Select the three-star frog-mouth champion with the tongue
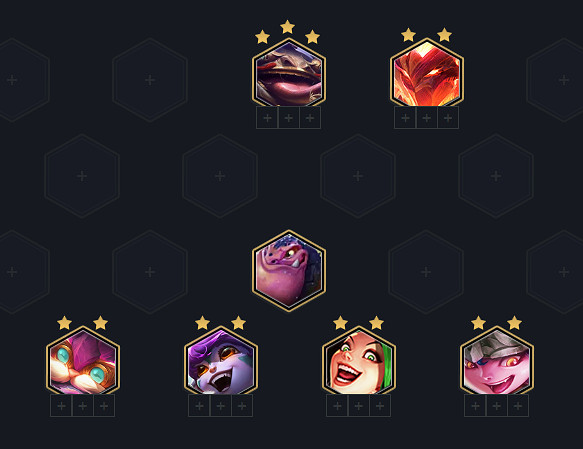The width and height of the screenshot is (583, 449). pyautogui.click(x=289, y=73)
